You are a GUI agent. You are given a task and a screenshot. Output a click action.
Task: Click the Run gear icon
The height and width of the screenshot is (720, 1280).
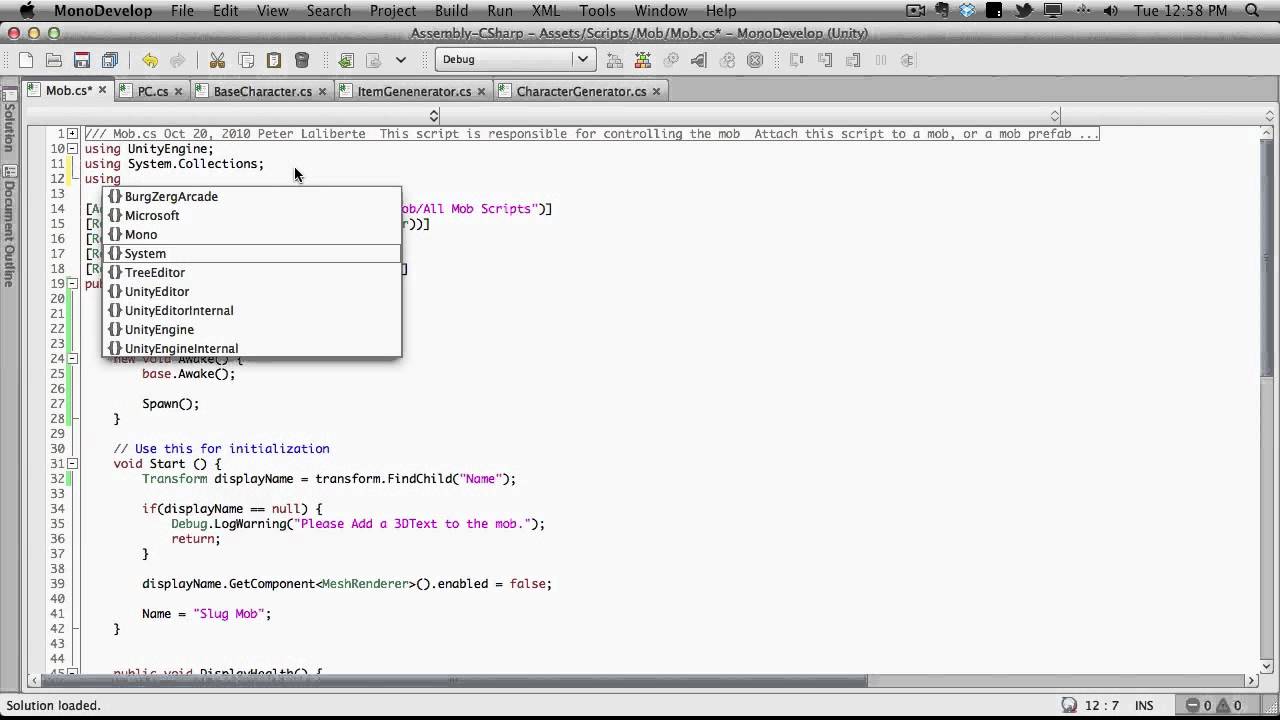[671, 60]
